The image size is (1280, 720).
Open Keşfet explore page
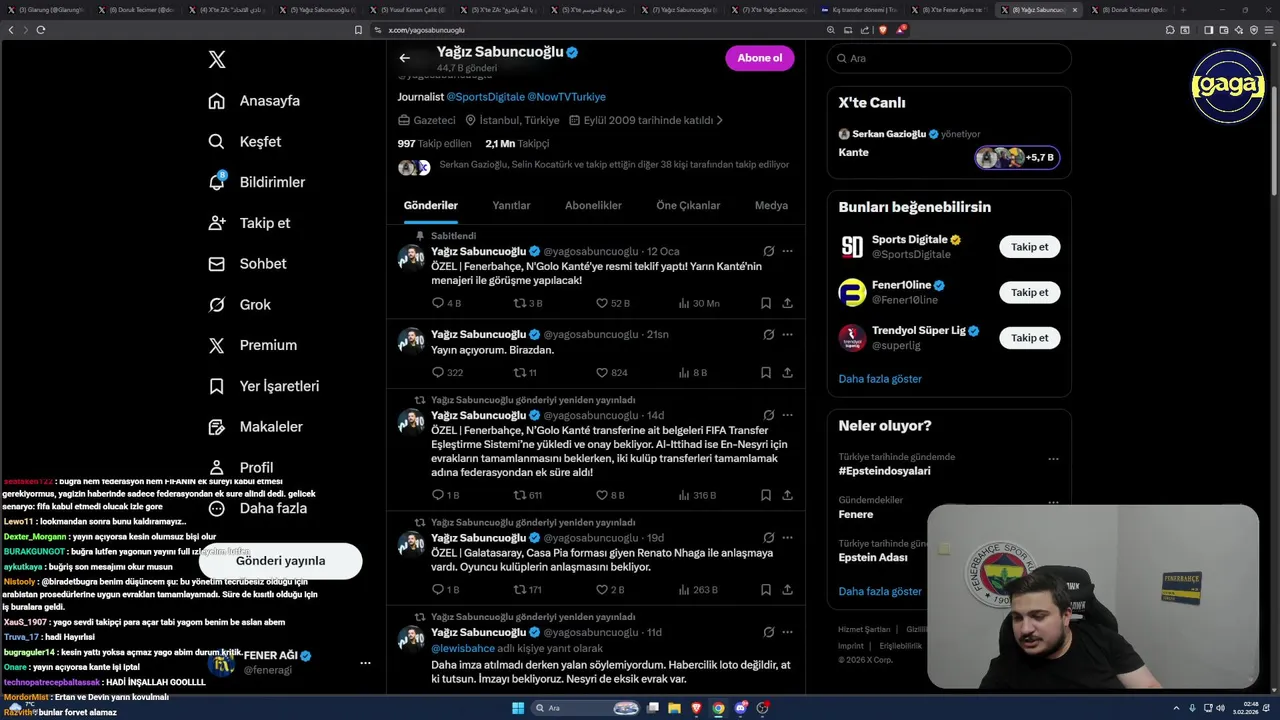click(x=245, y=142)
